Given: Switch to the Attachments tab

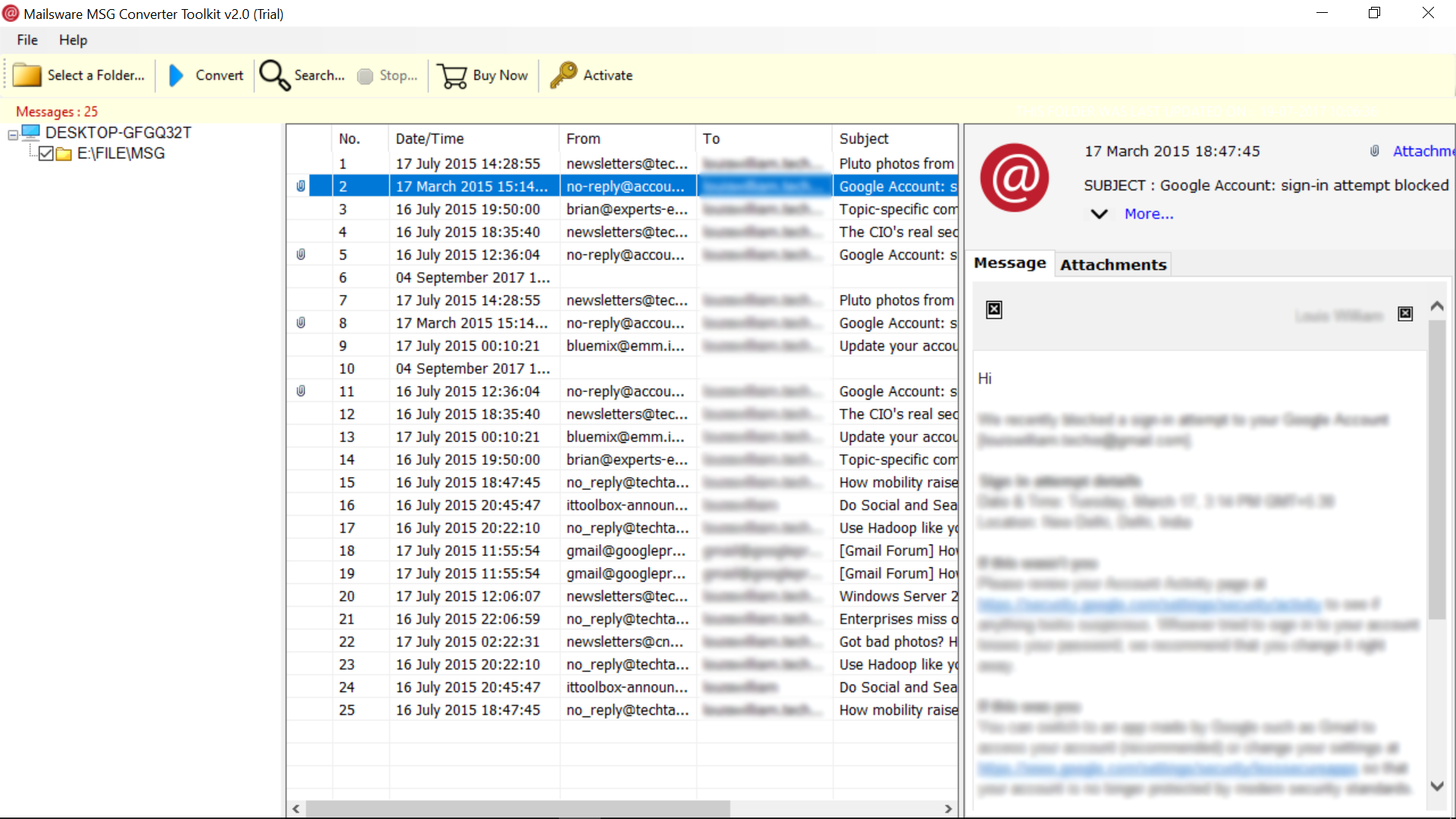Looking at the screenshot, I should click(x=1113, y=264).
